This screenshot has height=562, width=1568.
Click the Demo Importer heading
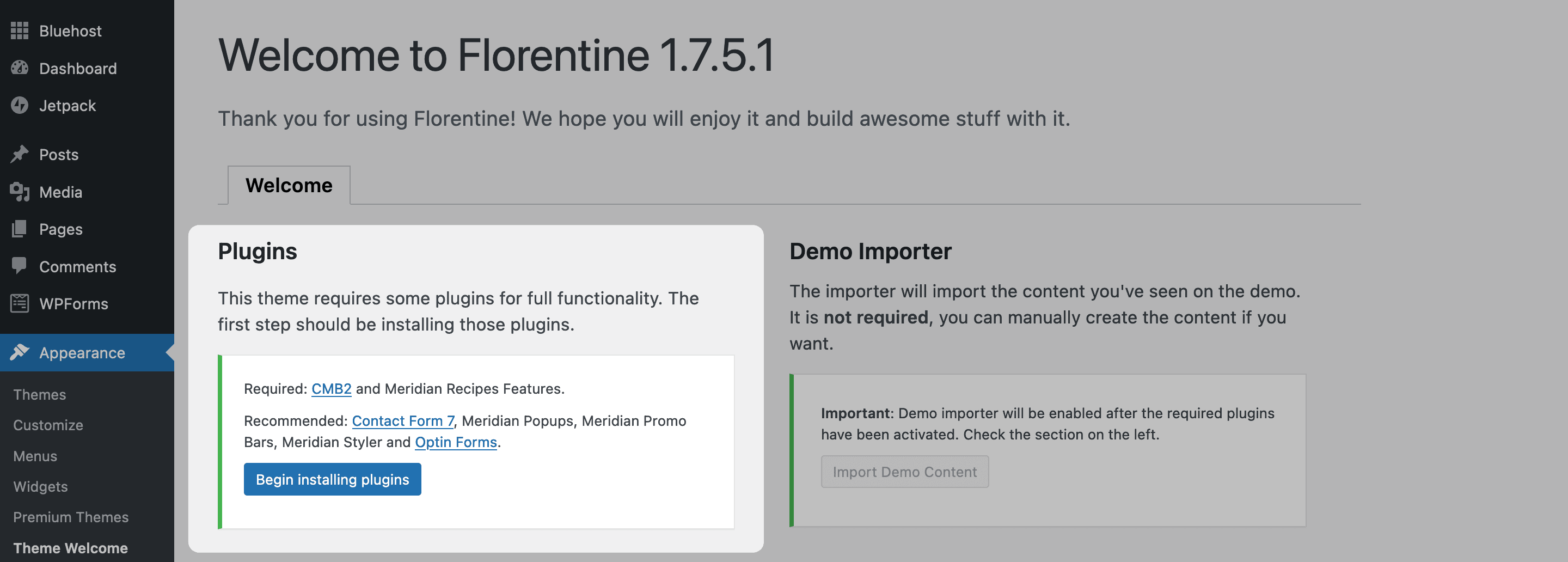click(871, 252)
